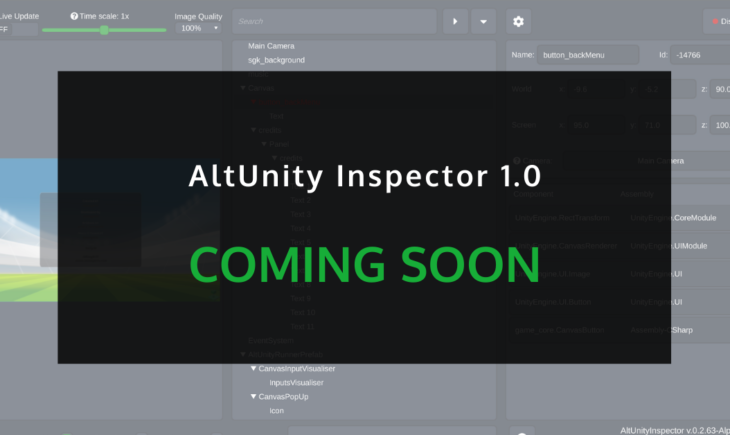Select sgk_background in the hierarchy

pos(276,60)
